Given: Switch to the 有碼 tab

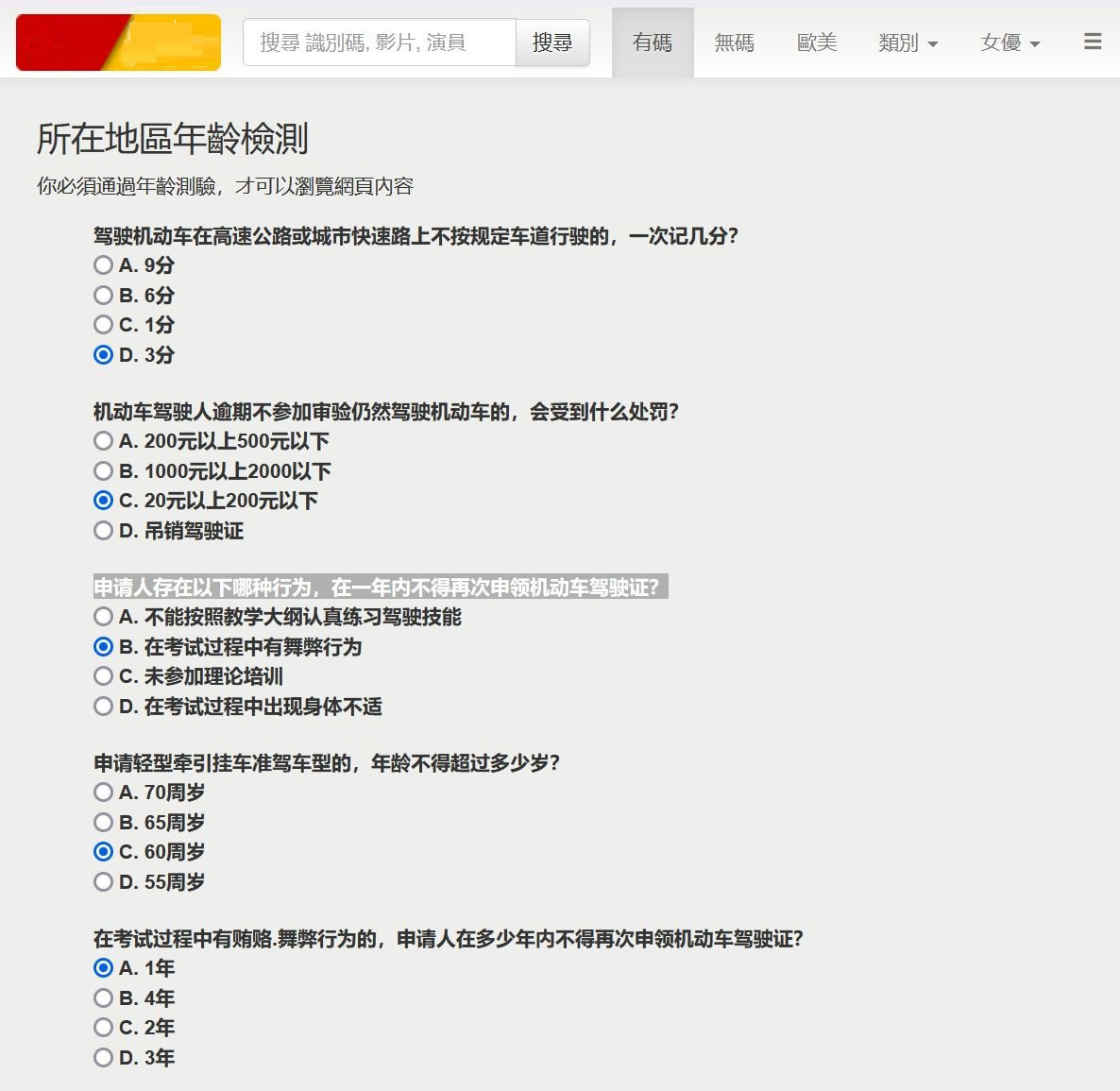Looking at the screenshot, I should tap(653, 43).
